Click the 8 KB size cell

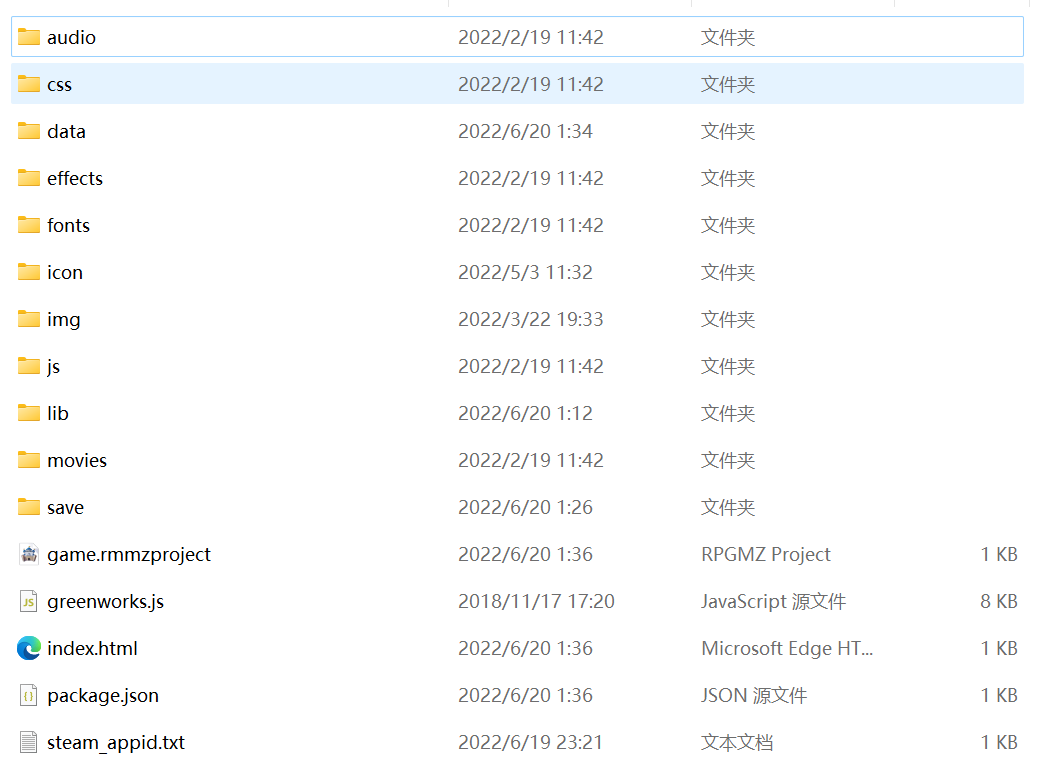coord(999,602)
